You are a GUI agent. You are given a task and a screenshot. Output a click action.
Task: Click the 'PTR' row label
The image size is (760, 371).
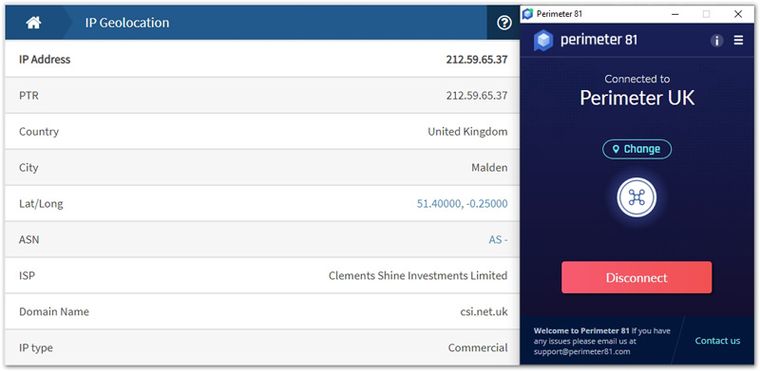coord(29,96)
